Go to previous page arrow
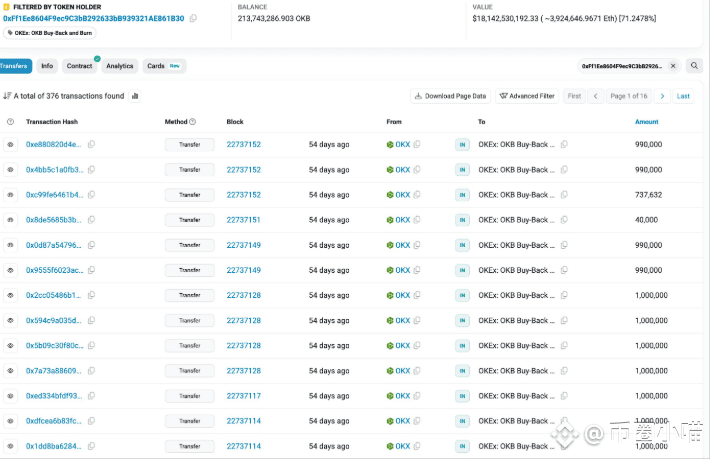Image resolution: width=712 pixels, height=460 pixels. click(595, 96)
